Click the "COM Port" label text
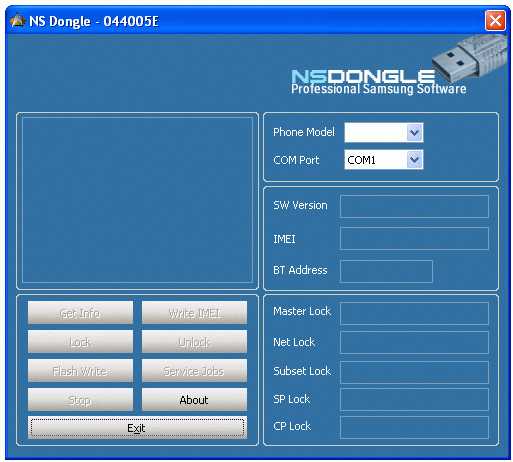The height and width of the screenshot is (462, 513). click(x=296, y=160)
